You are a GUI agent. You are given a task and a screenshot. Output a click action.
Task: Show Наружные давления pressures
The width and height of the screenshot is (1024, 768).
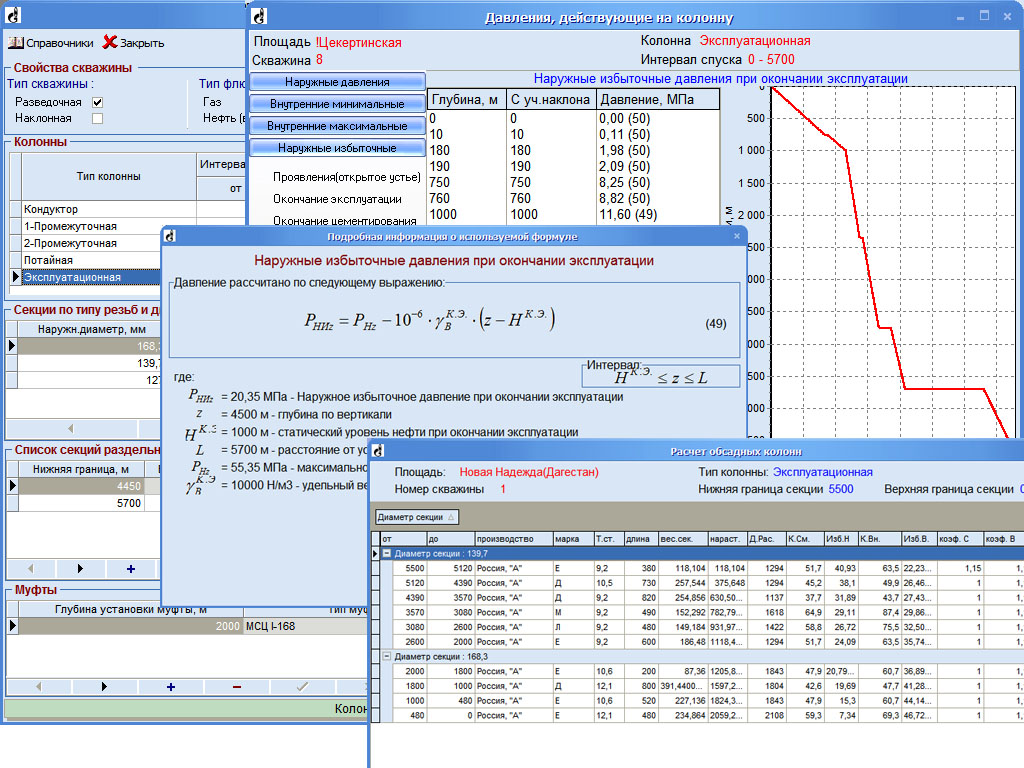337,82
